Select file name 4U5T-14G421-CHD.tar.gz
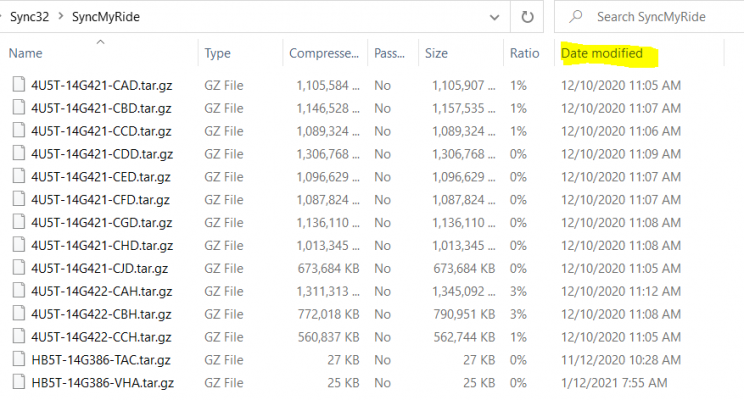The height and width of the screenshot is (400, 744). point(102,246)
